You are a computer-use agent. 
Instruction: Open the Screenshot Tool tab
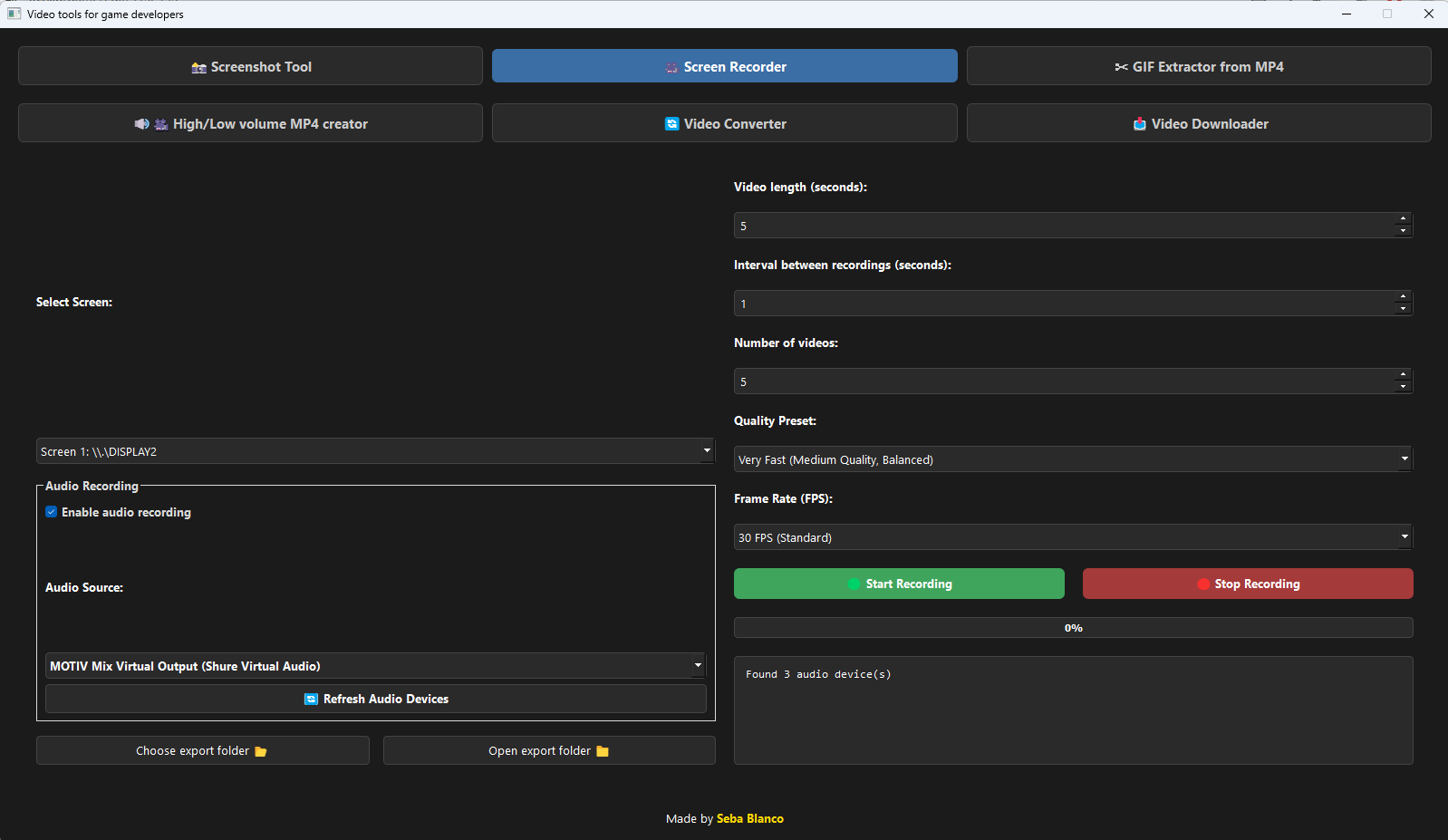[250, 66]
